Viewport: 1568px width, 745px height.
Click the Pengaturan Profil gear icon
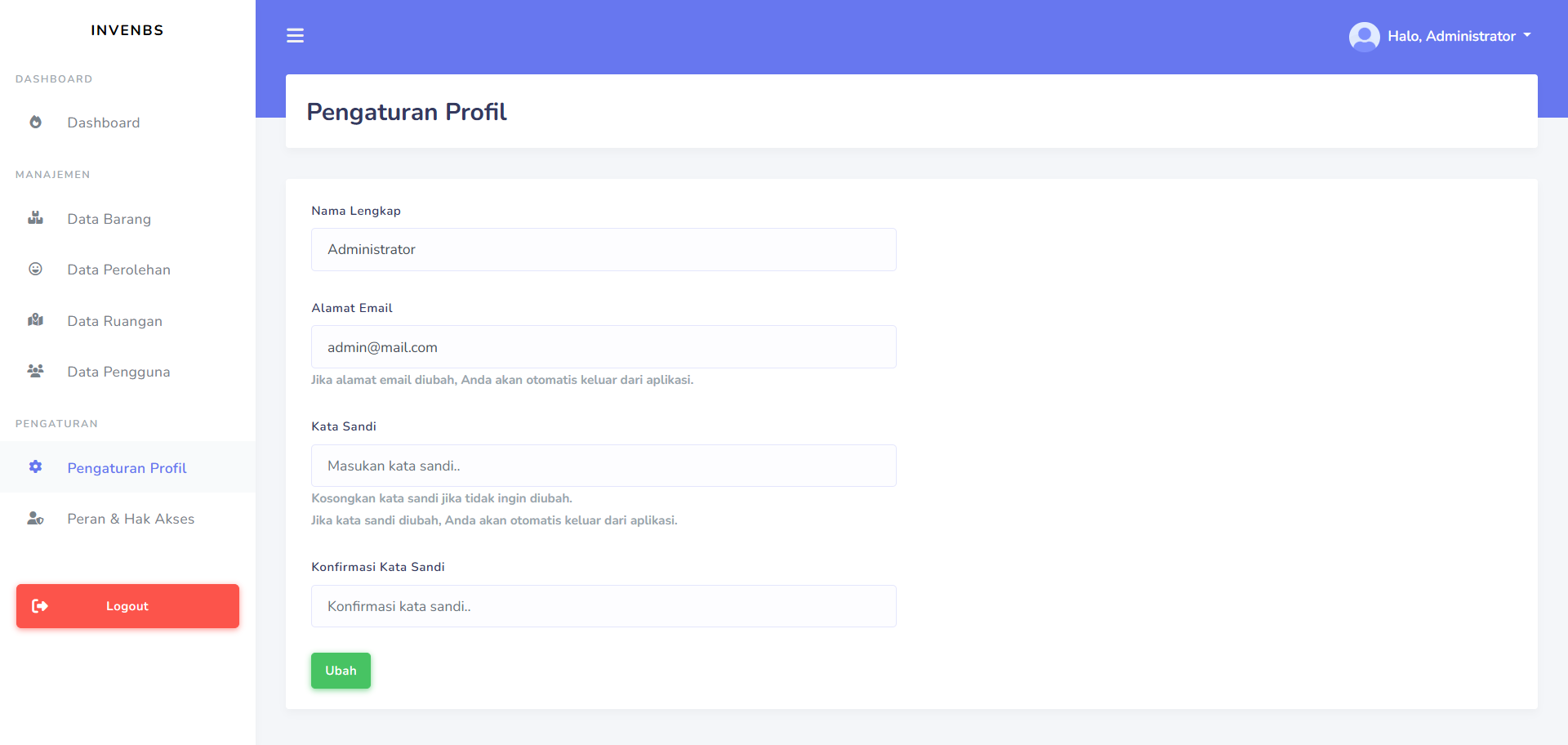click(x=35, y=467)
